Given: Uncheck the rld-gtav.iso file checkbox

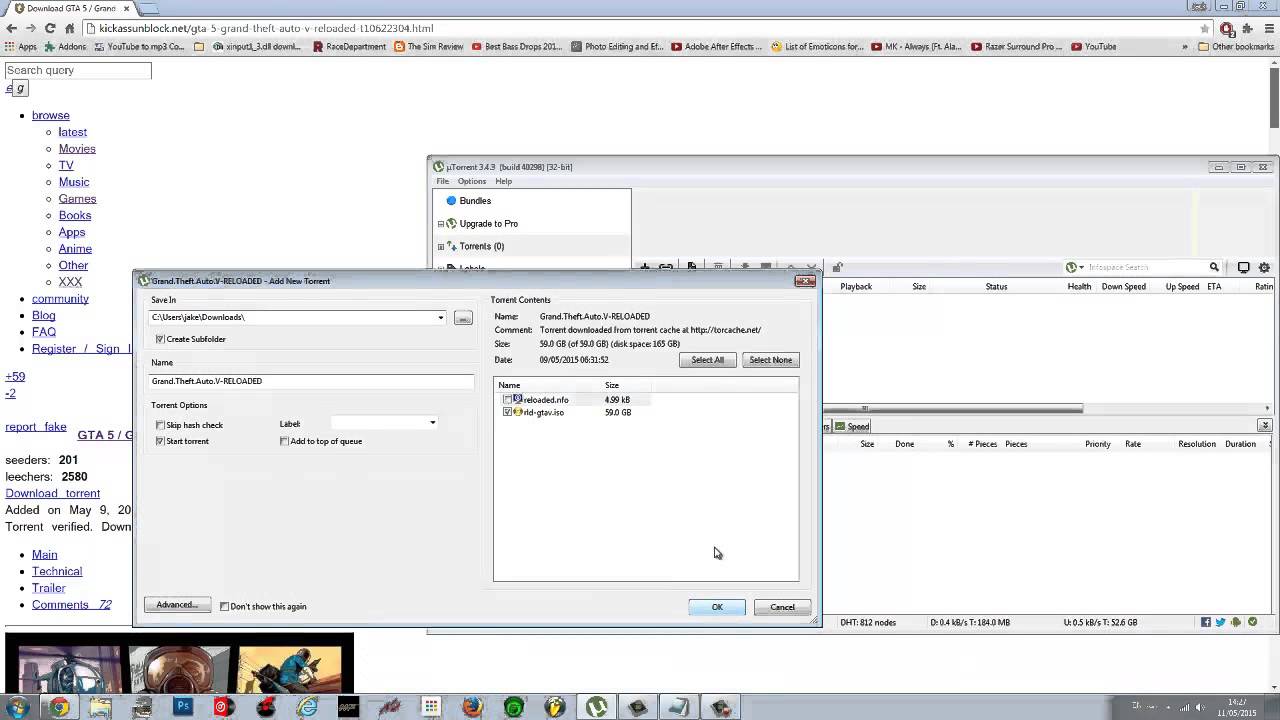Looking at the screenshot, I should 507,412.
